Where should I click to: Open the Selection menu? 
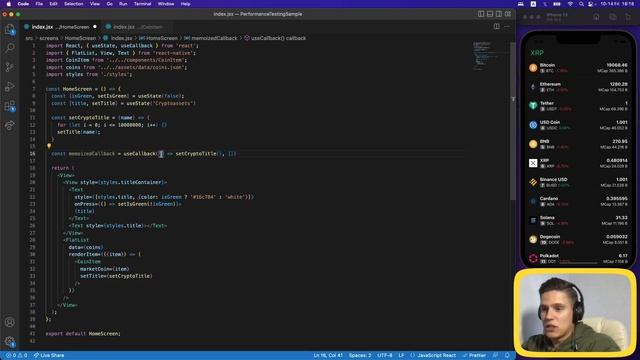point(73,4)
